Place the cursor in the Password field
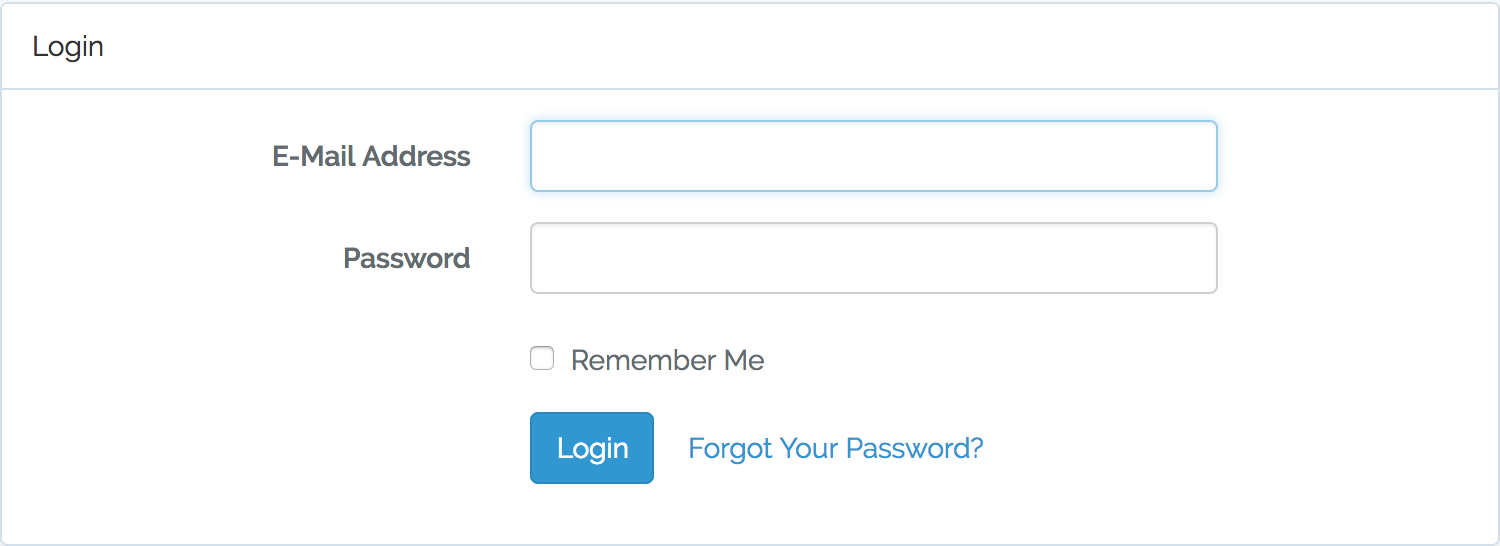The width and height of the screenshot is (1500, 546). click(873, 258)
